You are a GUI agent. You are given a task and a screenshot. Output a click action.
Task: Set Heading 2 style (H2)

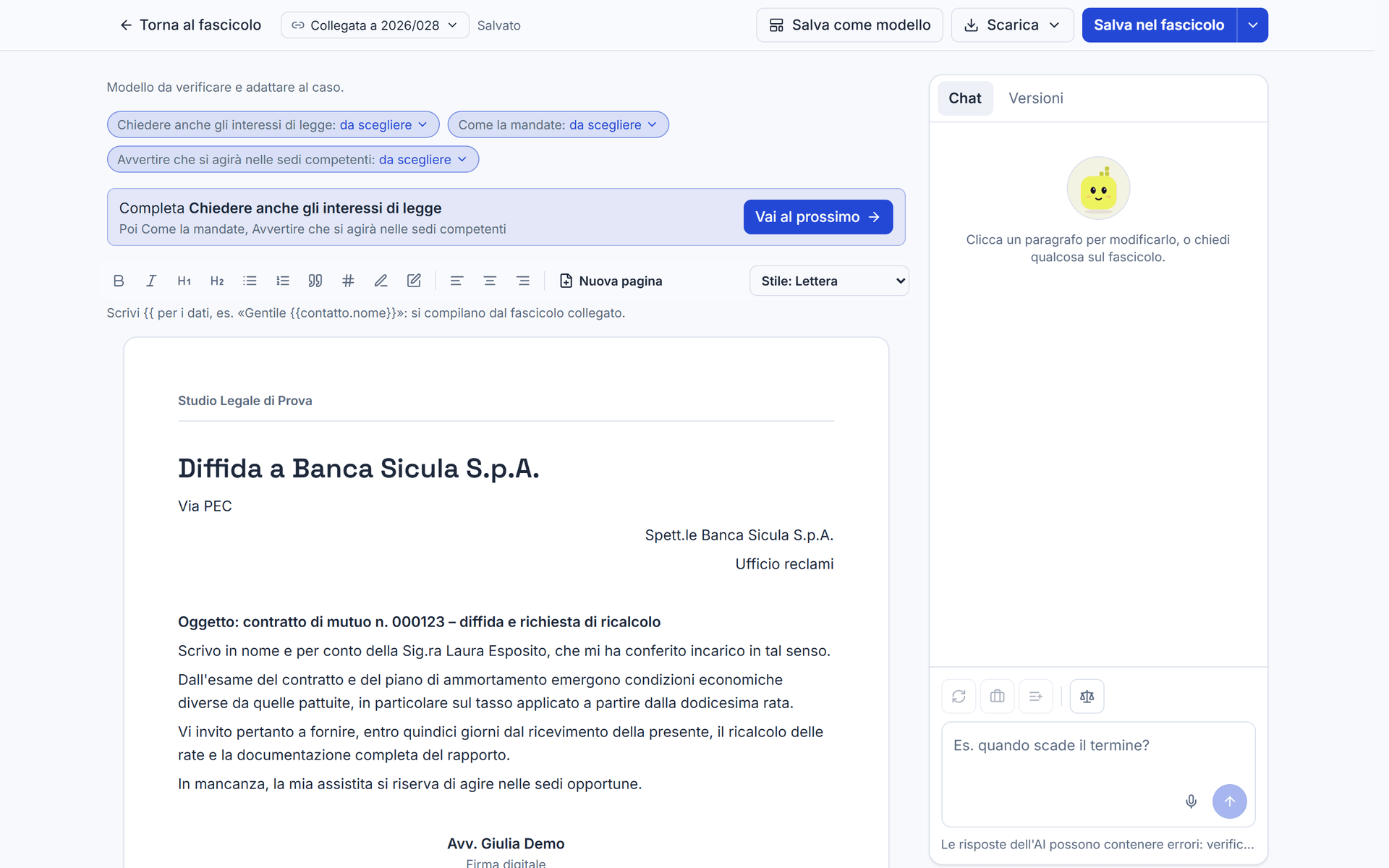click(217, 281)
